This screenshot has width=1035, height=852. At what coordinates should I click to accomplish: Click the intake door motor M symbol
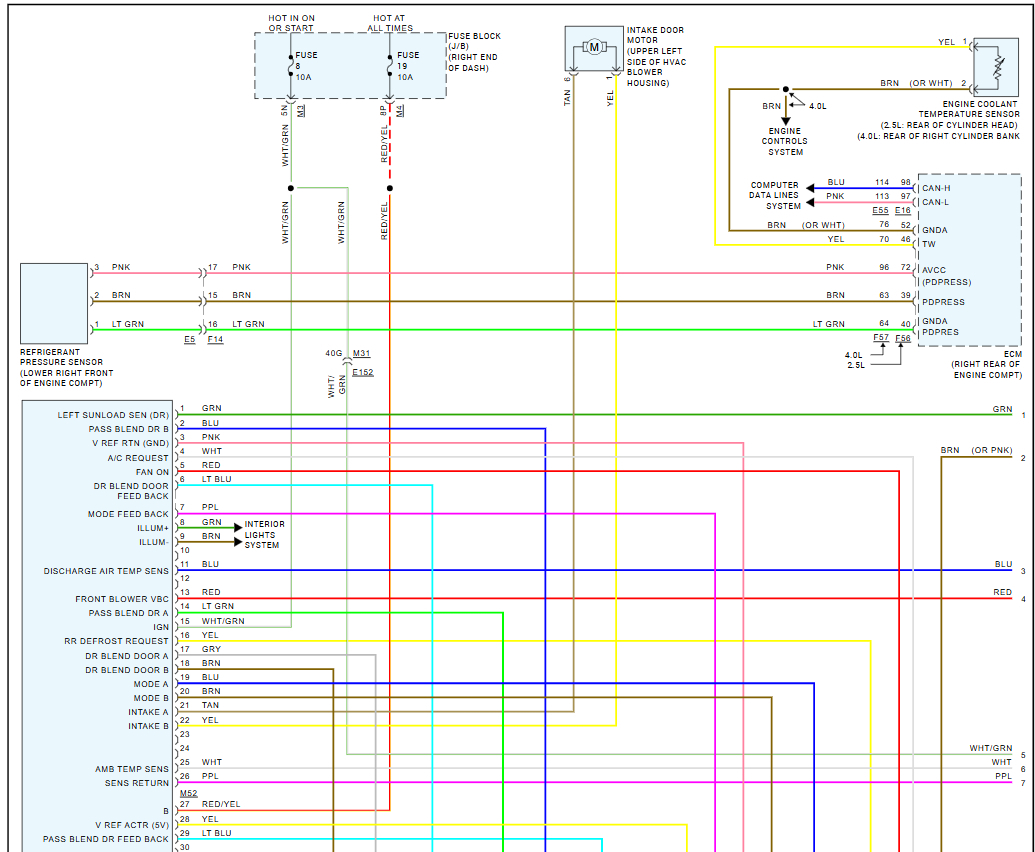(x=594, y=47)
